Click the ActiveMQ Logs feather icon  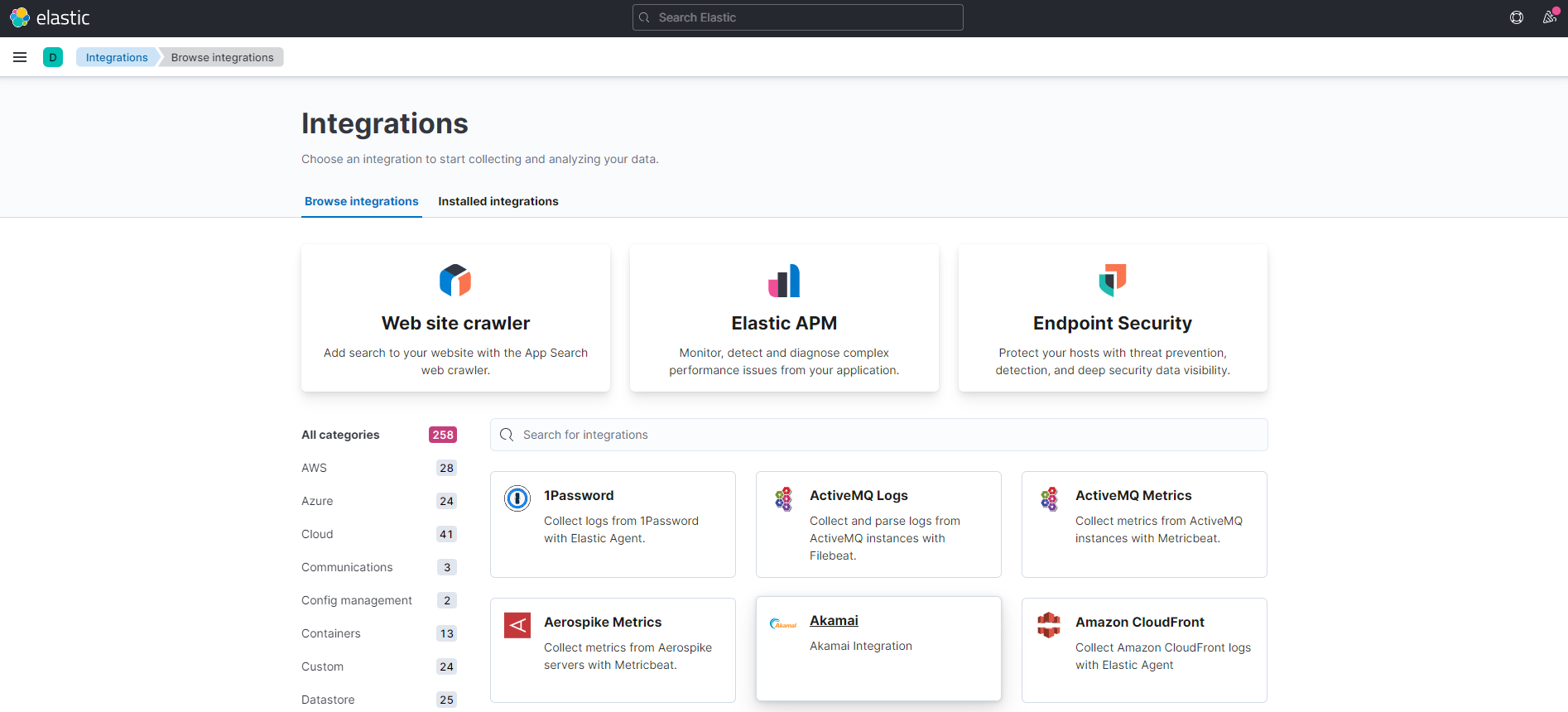[783, 498]
